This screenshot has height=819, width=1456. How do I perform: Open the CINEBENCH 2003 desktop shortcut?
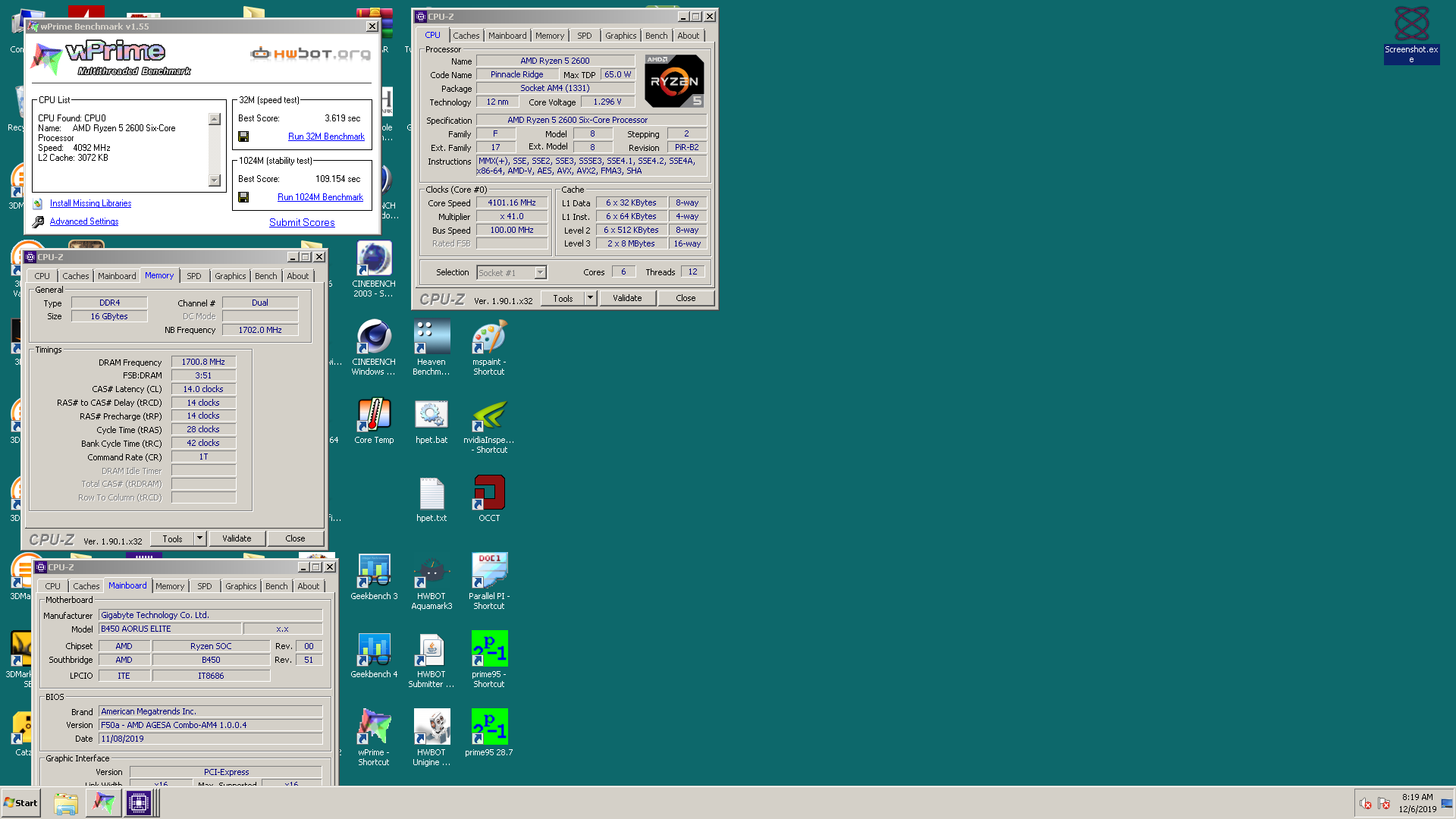374,268
